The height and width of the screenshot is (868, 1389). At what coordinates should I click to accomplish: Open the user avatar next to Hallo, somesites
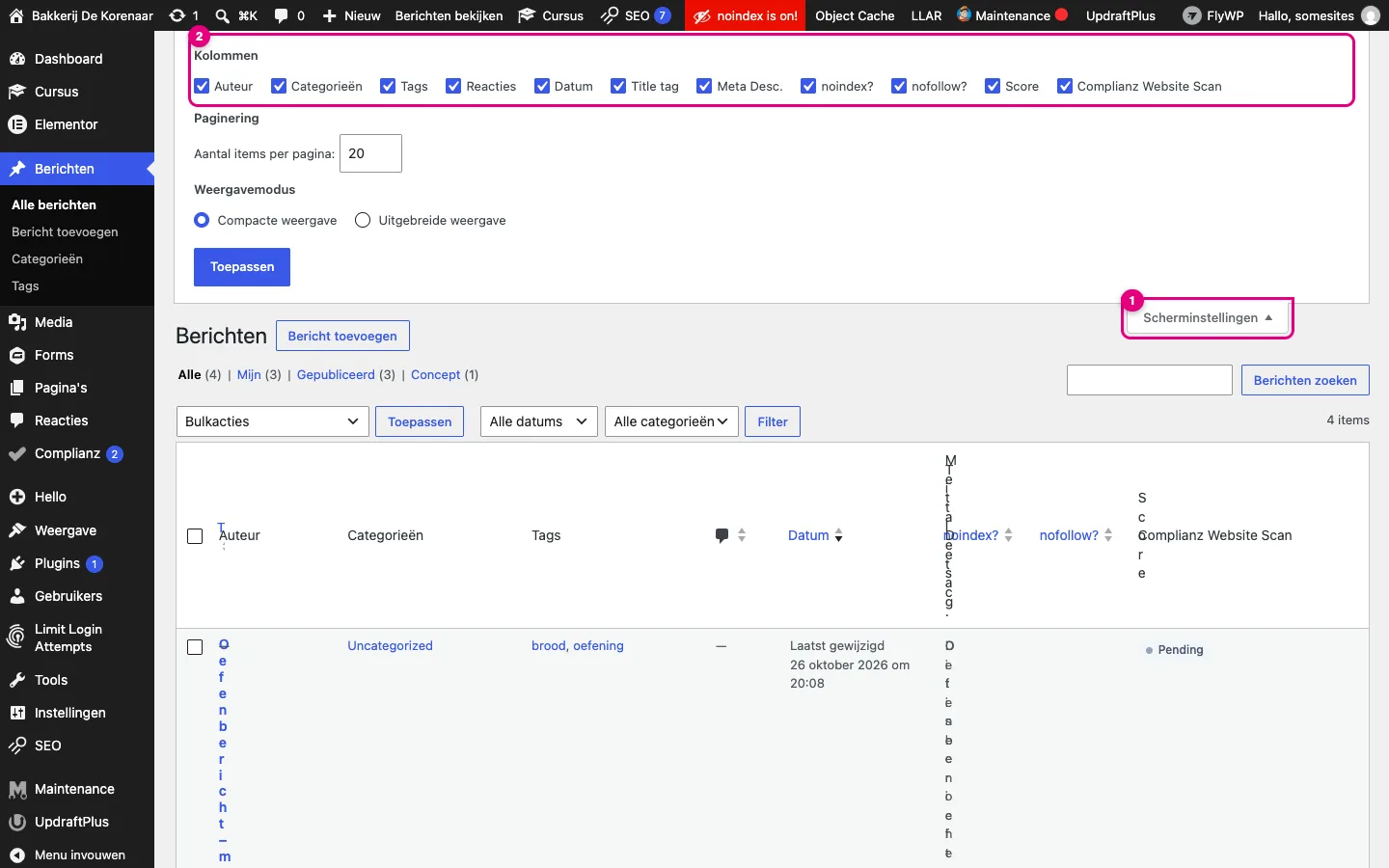point(1370,15)
